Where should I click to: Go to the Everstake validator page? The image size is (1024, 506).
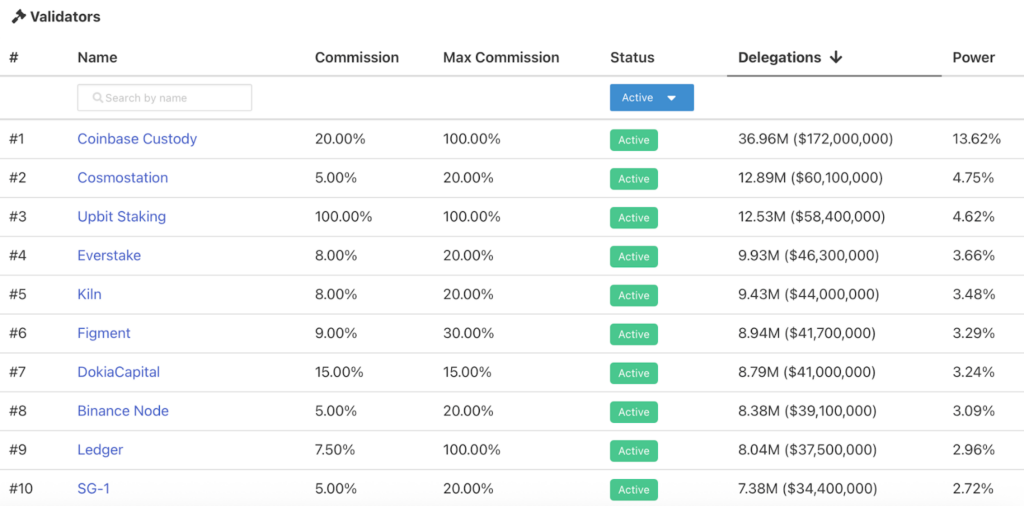109,255
